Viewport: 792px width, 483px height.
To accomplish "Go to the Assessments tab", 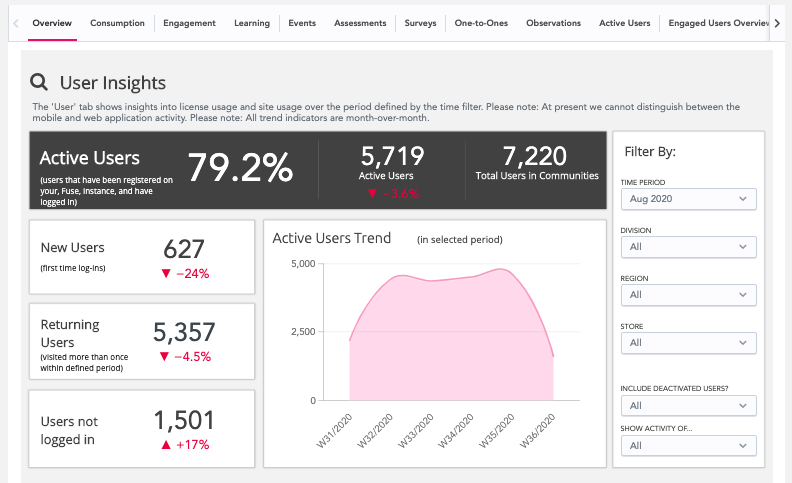I will (360, 23).
